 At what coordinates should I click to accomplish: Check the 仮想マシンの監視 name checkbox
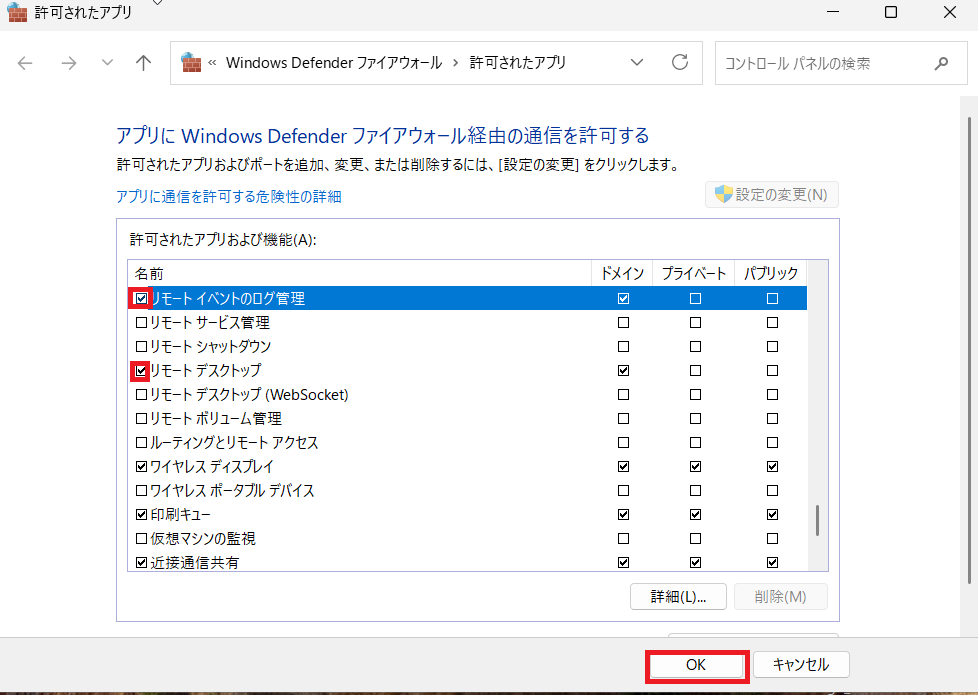142,538
